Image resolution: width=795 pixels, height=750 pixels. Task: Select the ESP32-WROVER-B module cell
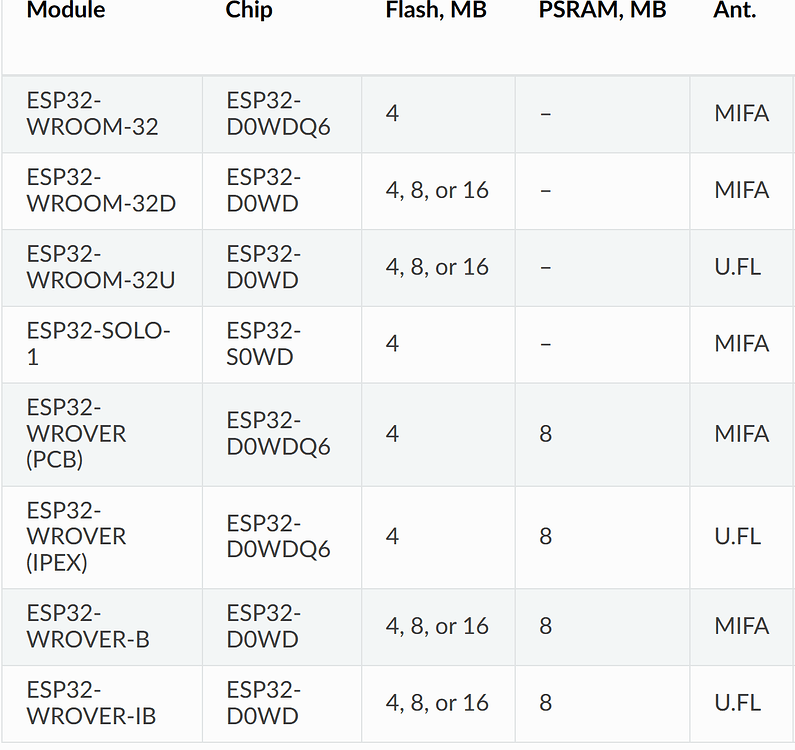pyautogui.click(x=102, y=627)
